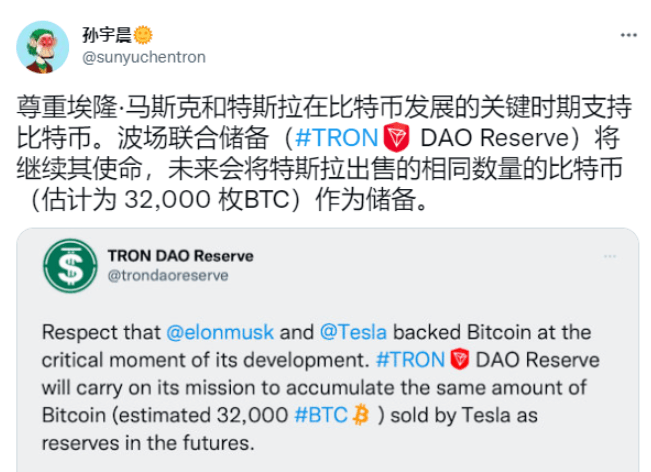Open the TRON DAO Reserve account name
Image resolution: width=651 pixels, height=472 pixels.
180,256
